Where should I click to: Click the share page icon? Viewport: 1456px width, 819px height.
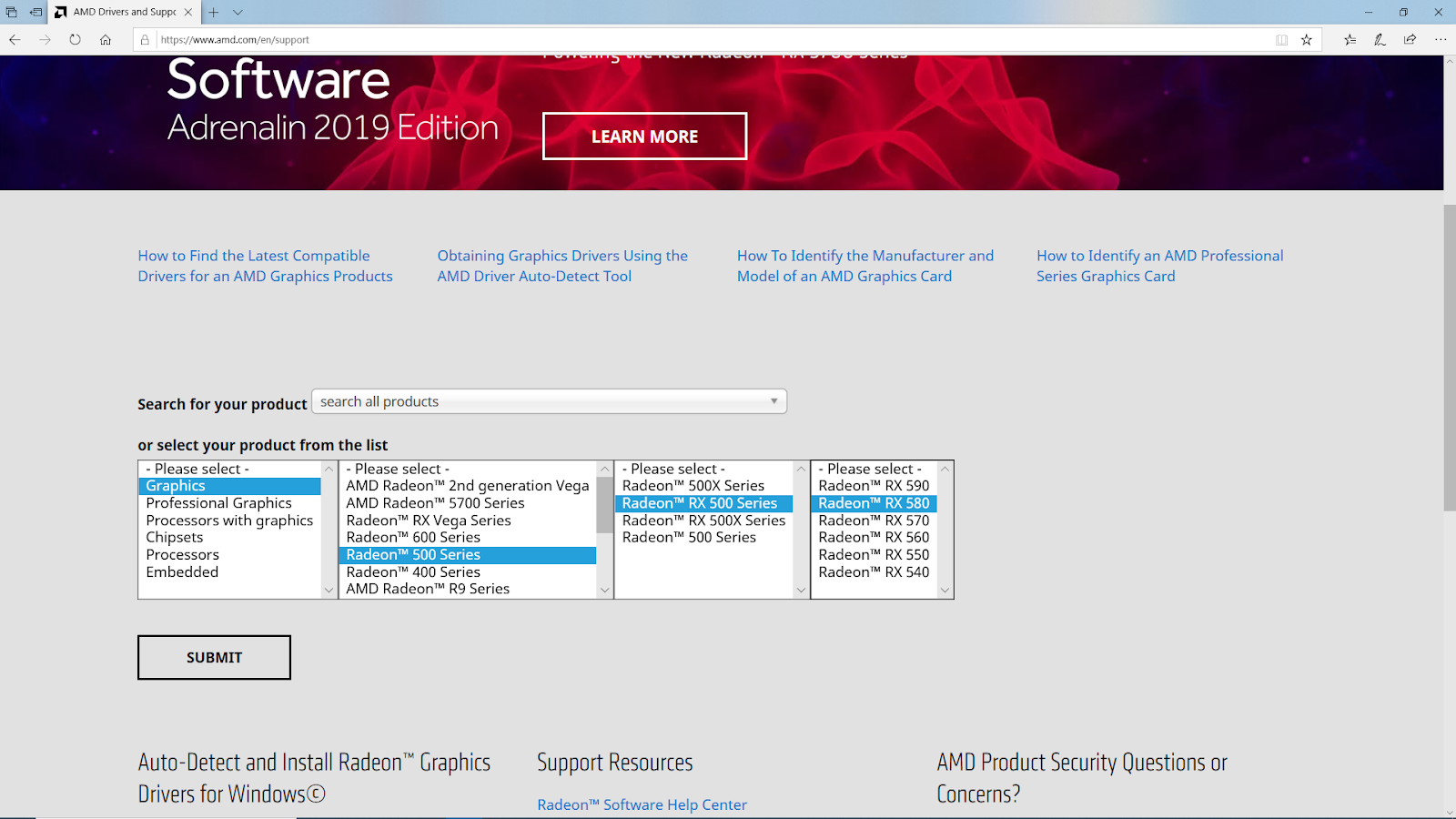click(x=1410, y=40)
